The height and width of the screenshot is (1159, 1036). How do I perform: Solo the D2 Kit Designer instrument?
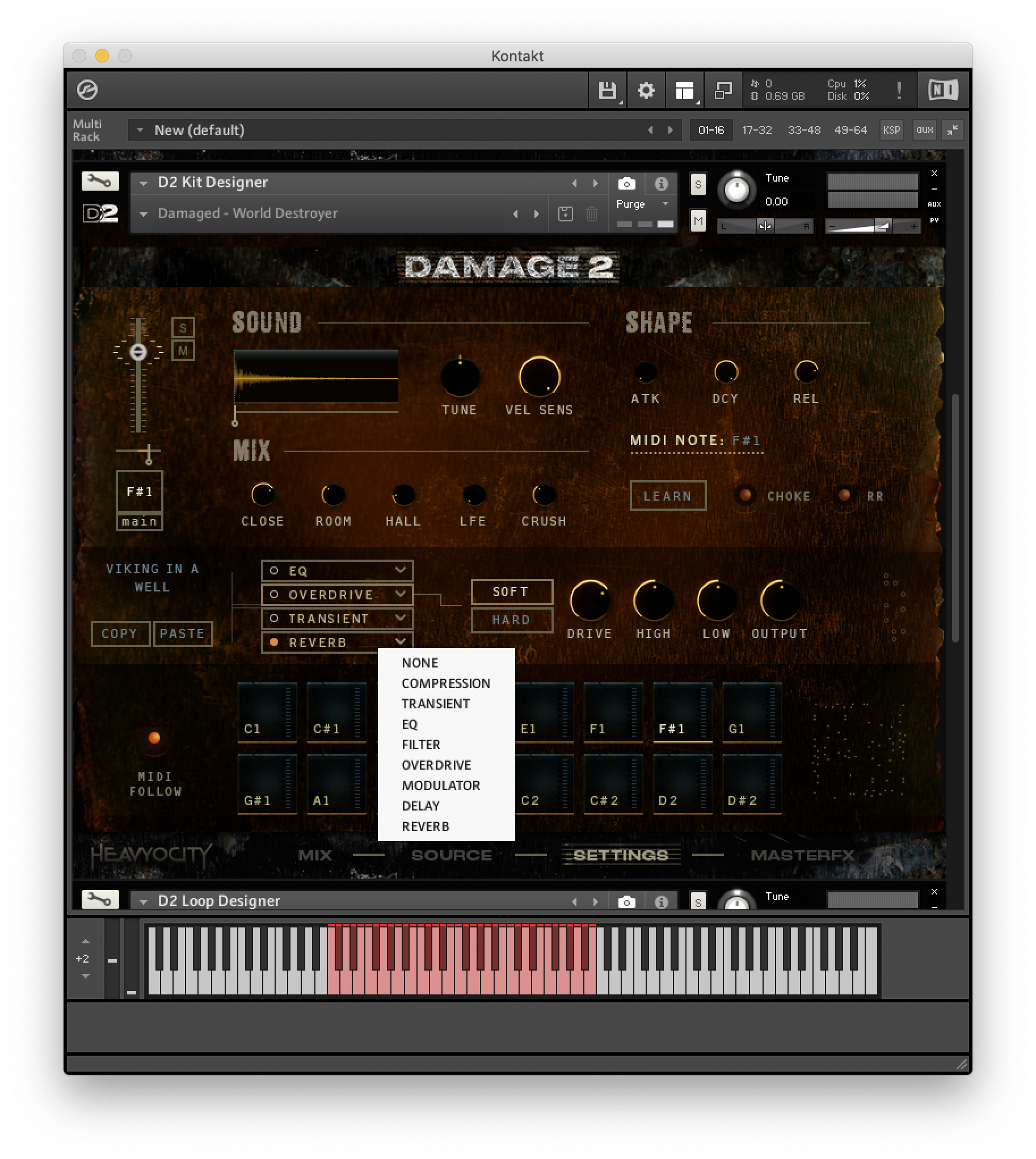[x=698, y=184]
